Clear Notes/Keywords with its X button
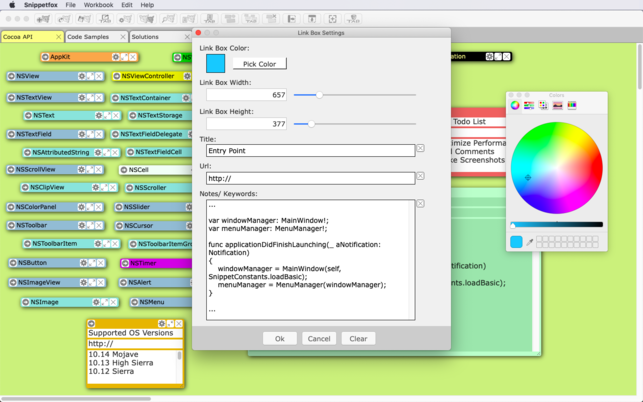The height and width of the screenshot is (402, 643). click(x=420, y=203)
